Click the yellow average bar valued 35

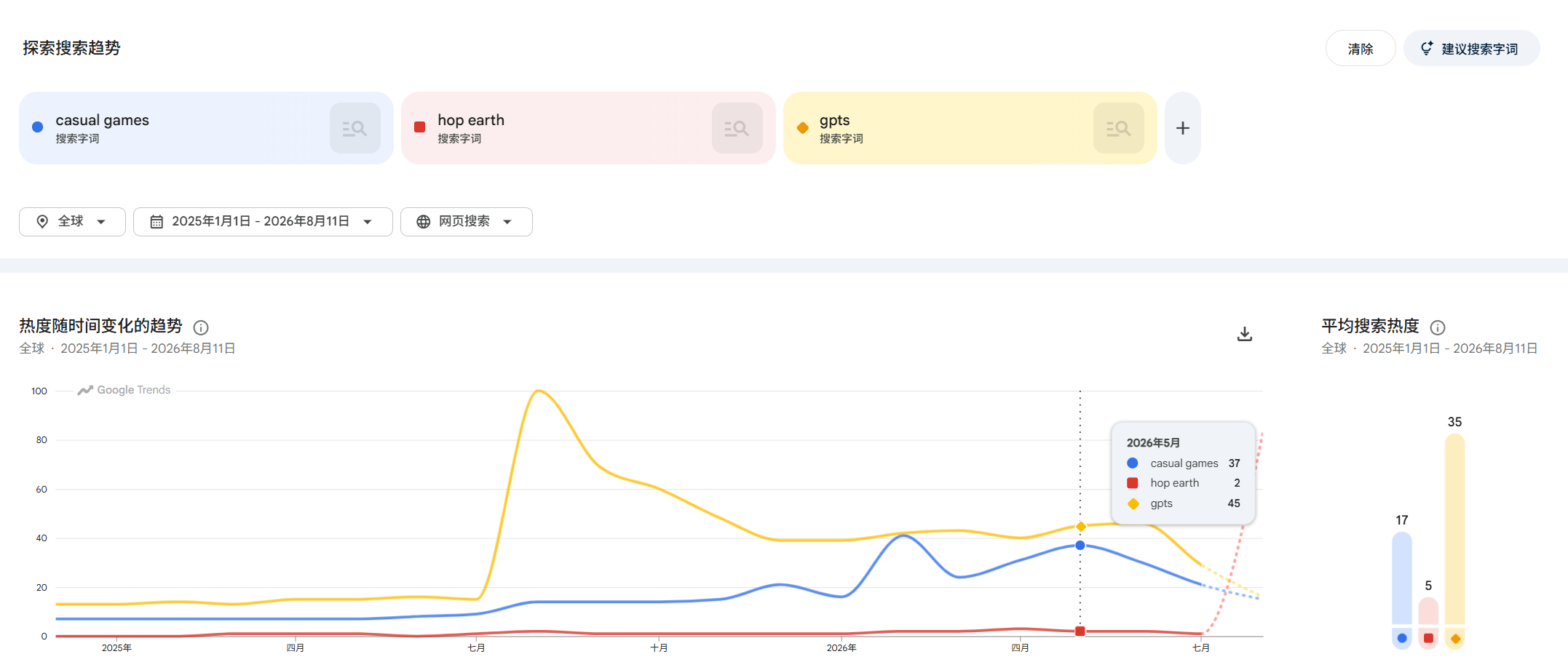click(x=1455, y=529)
